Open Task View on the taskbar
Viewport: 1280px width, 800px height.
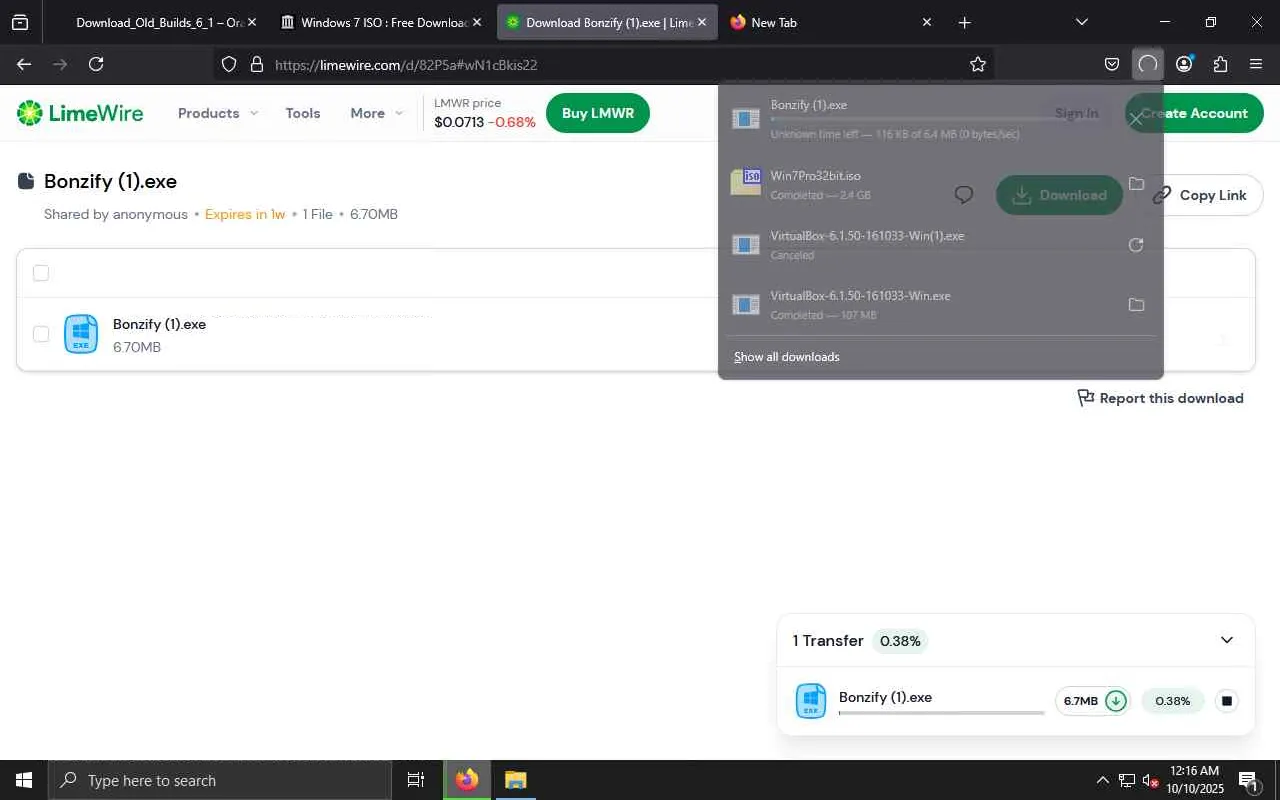coord(416,780)
